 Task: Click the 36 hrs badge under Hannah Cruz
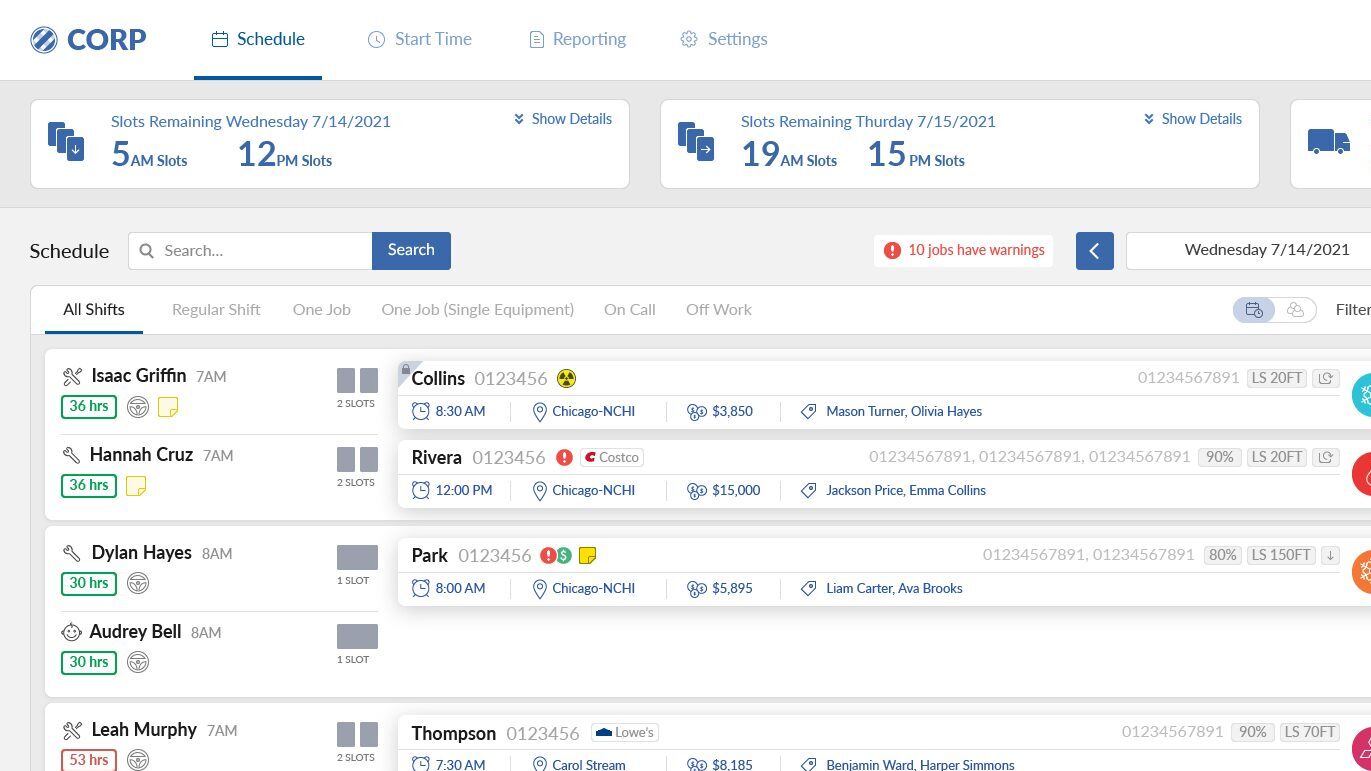[x=88, y=486]
